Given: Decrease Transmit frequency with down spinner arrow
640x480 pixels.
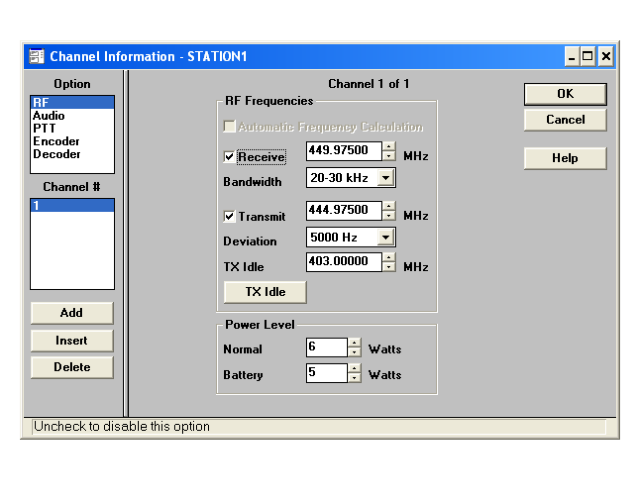Looking at the screenshot, I should [x=389, y=216].
